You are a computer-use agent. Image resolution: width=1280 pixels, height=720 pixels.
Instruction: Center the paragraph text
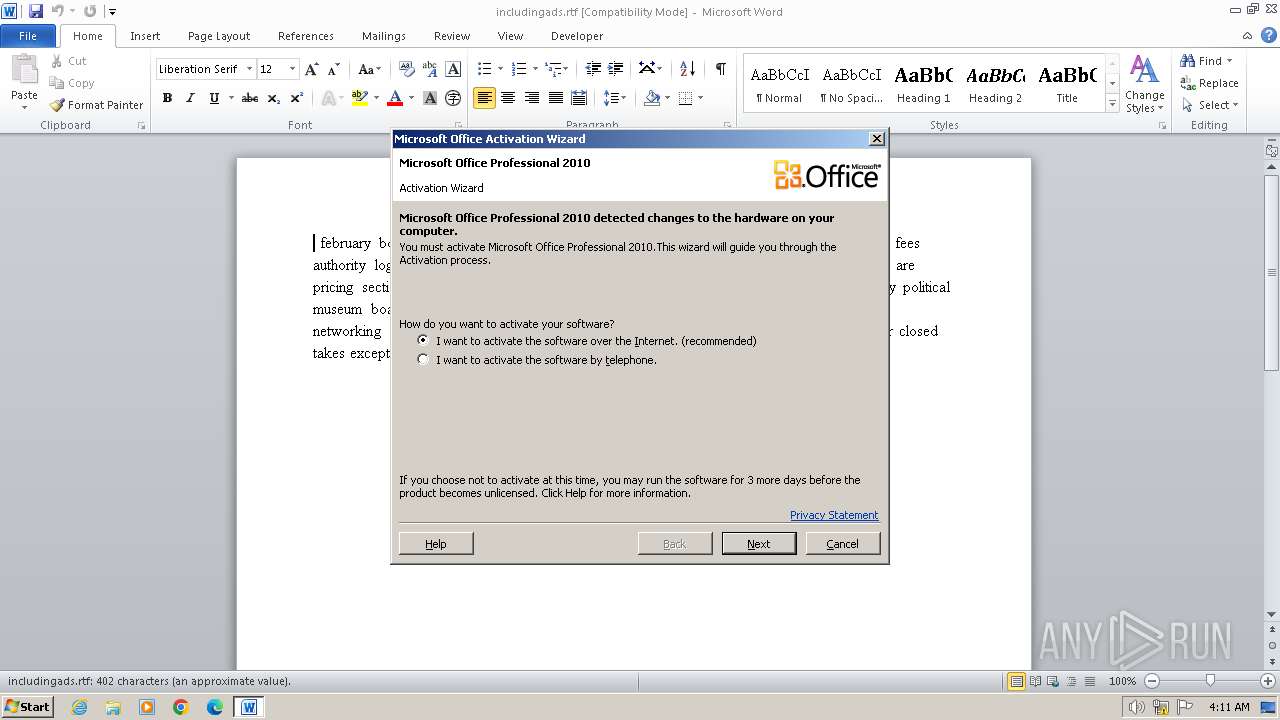(508, 98)
